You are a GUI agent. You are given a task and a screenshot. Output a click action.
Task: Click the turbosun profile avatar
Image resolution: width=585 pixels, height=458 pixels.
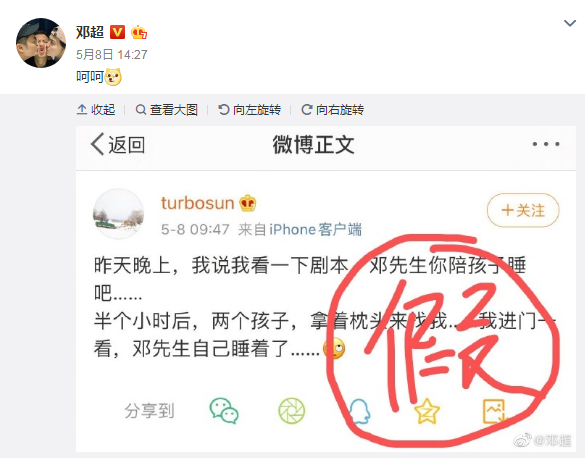[x=118, y=214]
